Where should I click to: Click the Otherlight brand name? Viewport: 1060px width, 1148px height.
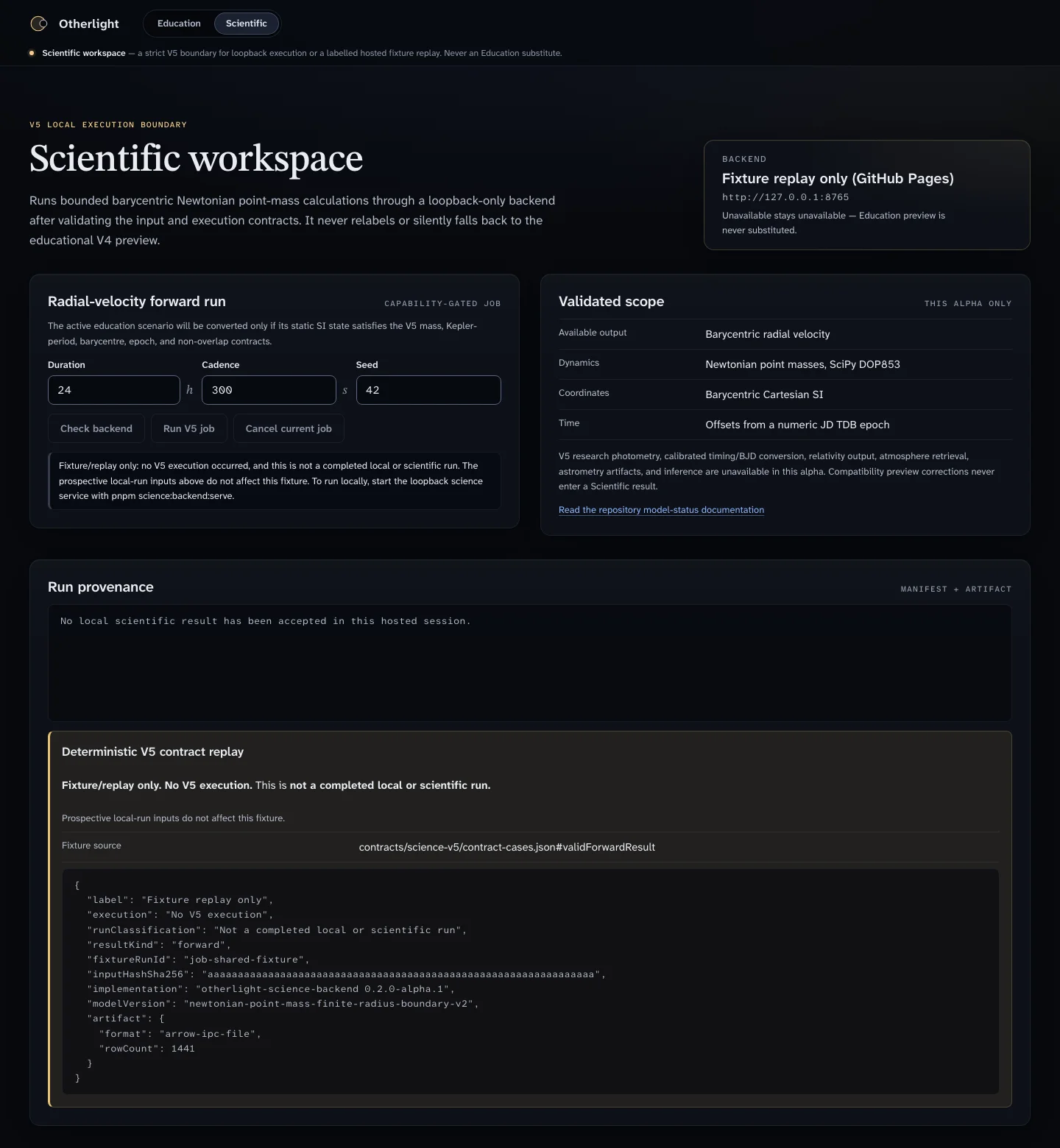point(89,24)
